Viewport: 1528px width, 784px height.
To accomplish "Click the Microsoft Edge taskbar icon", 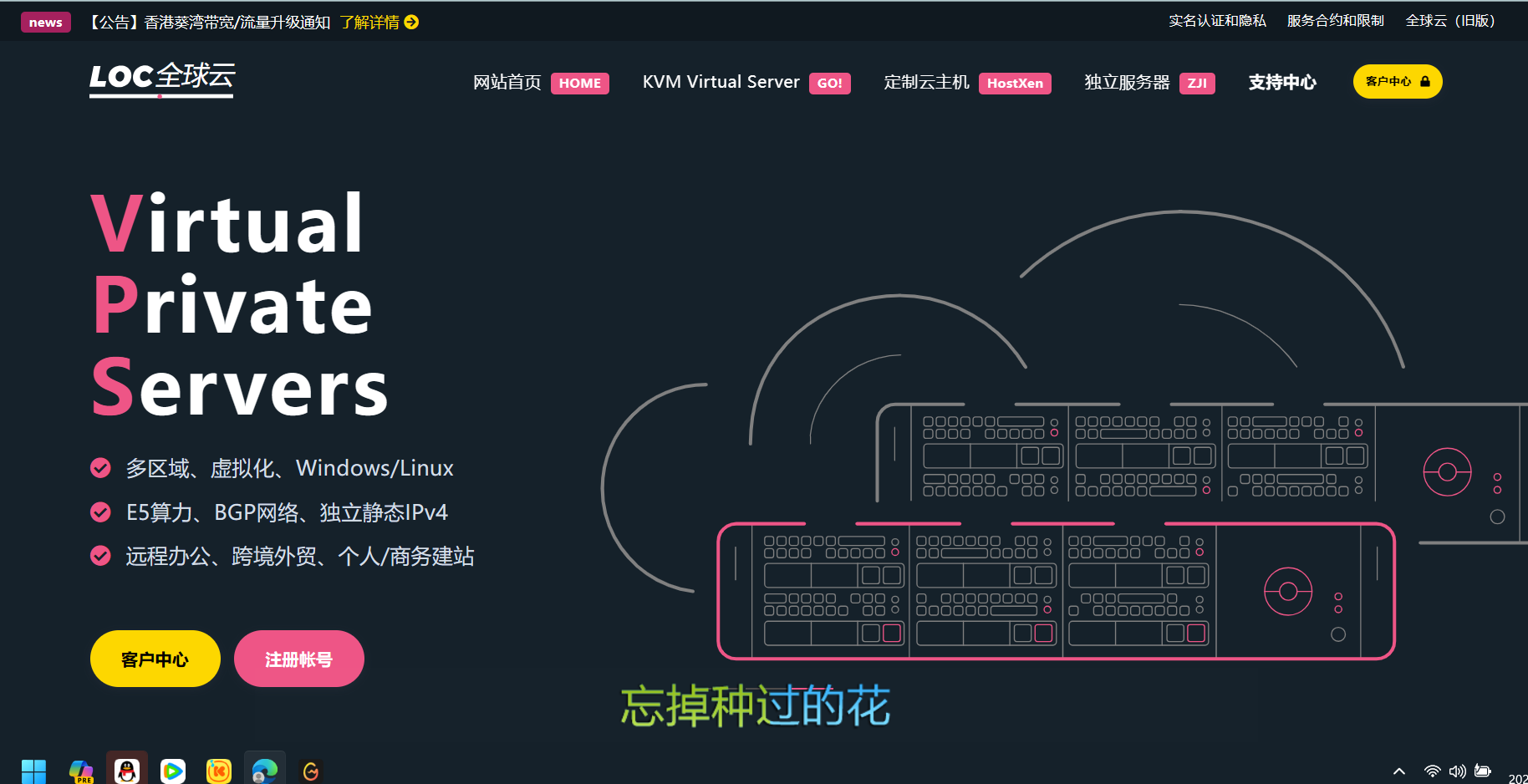I will [265, 770].
